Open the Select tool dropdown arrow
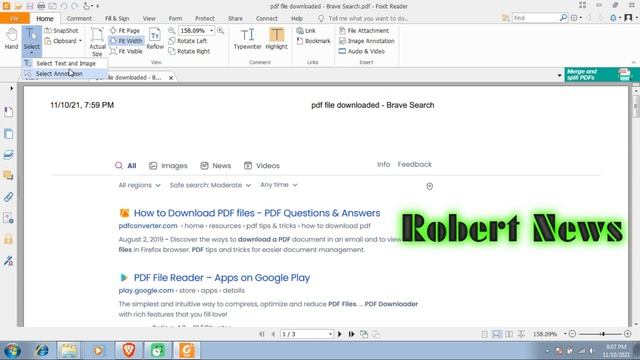The image size is (640, 360). (x=31, y=53)
